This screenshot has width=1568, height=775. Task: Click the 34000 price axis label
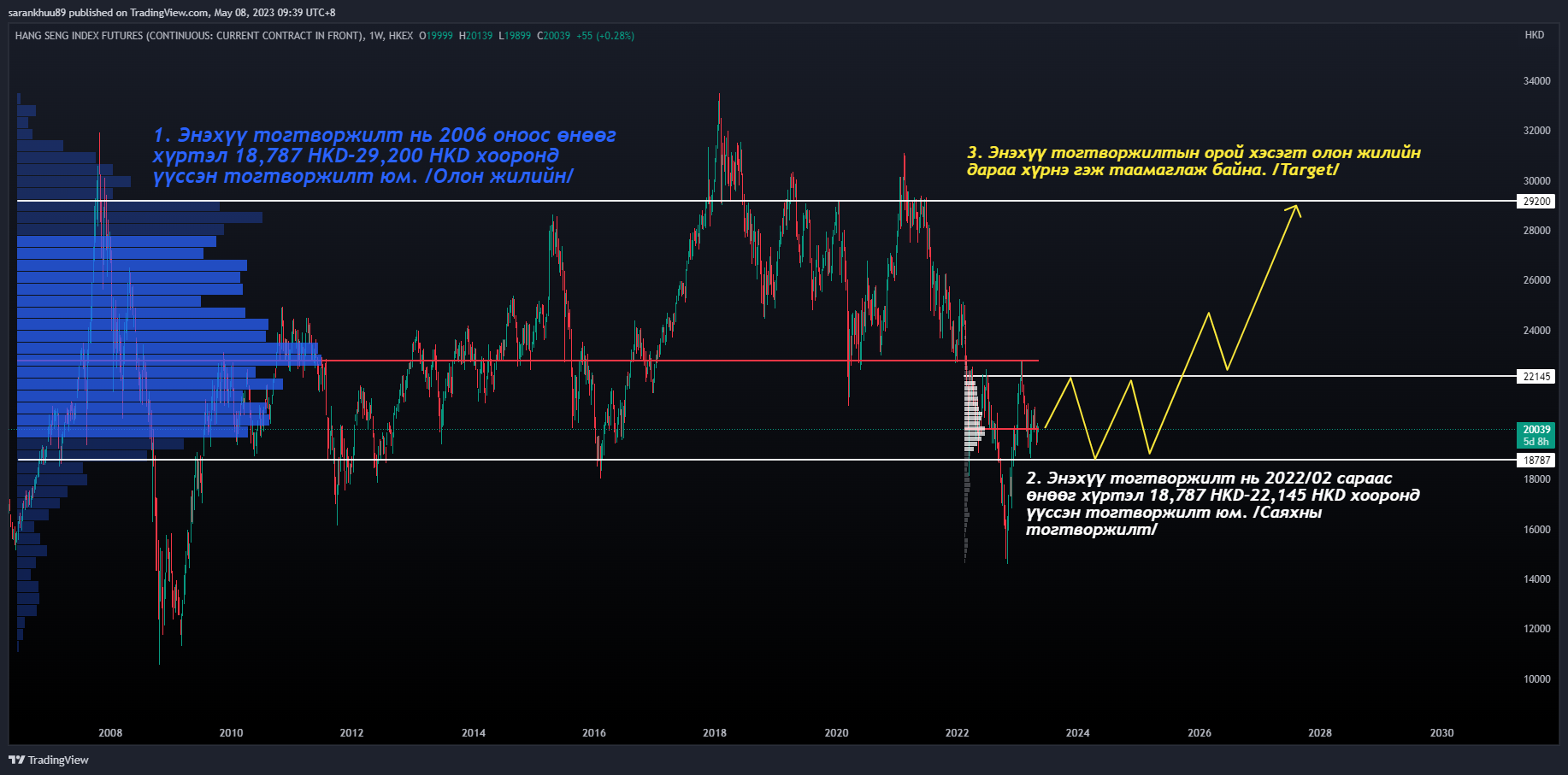pos(1536,81)
